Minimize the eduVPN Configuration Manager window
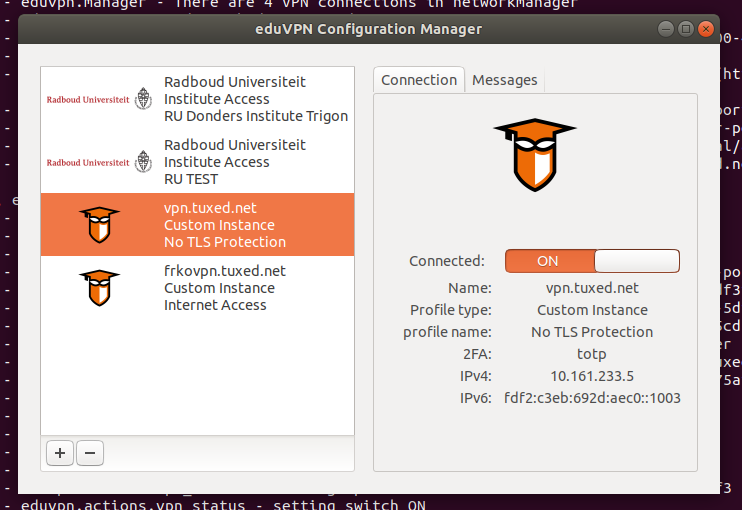This screenshot has width=742, height=510. (666, 29)
